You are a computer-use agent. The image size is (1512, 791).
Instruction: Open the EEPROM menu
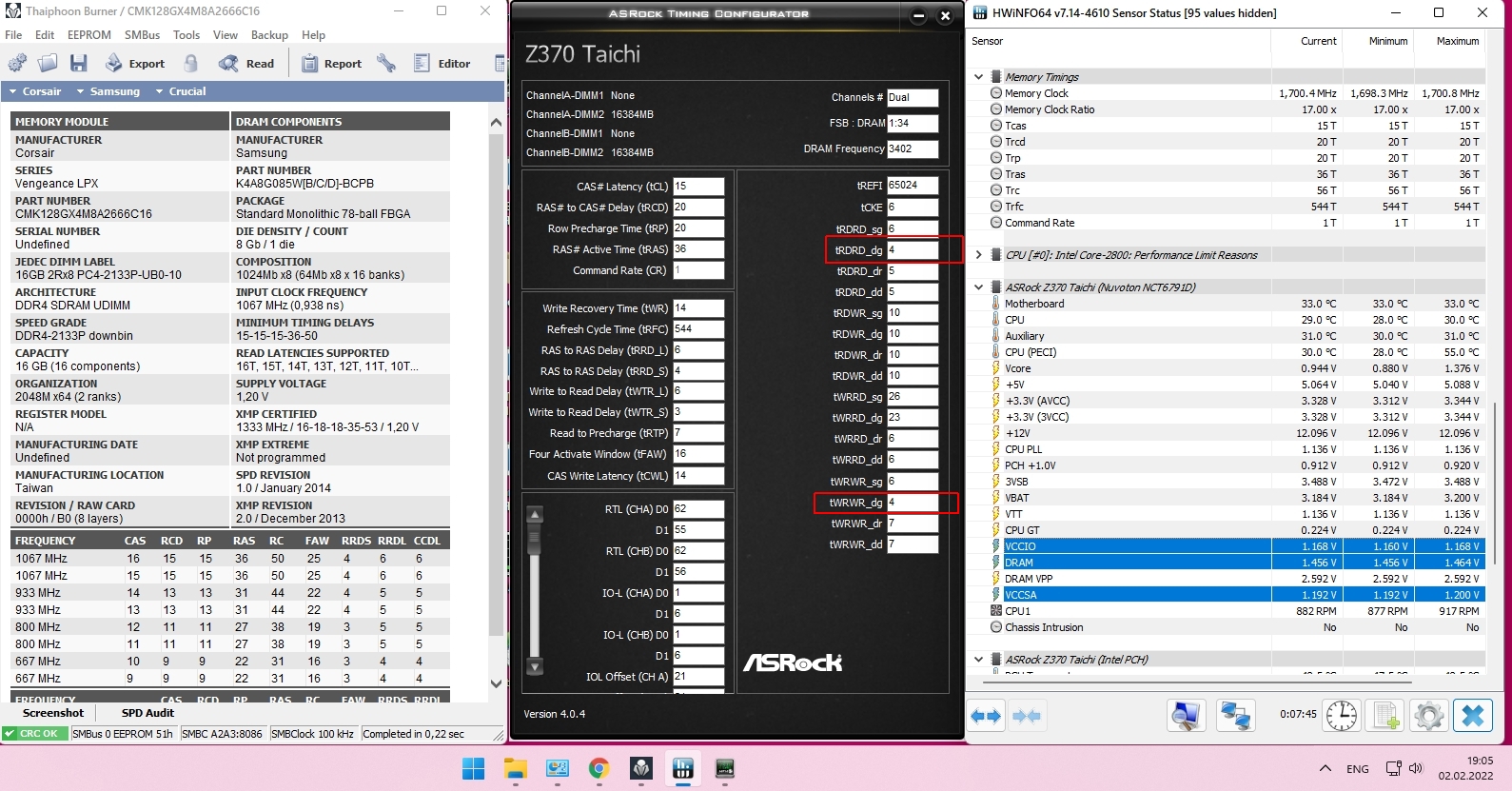click(89, 35)
